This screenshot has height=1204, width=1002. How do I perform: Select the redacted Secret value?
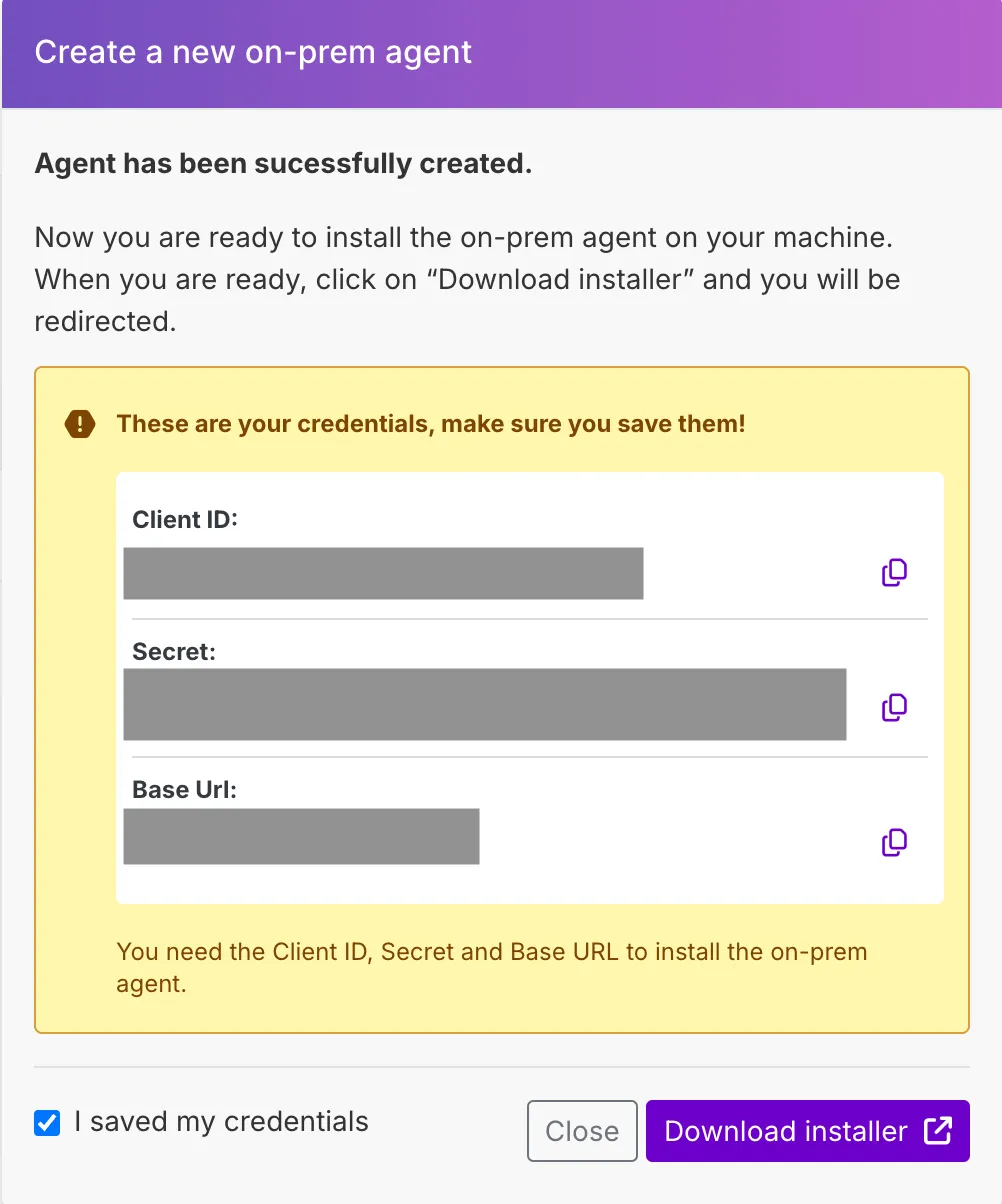click(485, 704)
